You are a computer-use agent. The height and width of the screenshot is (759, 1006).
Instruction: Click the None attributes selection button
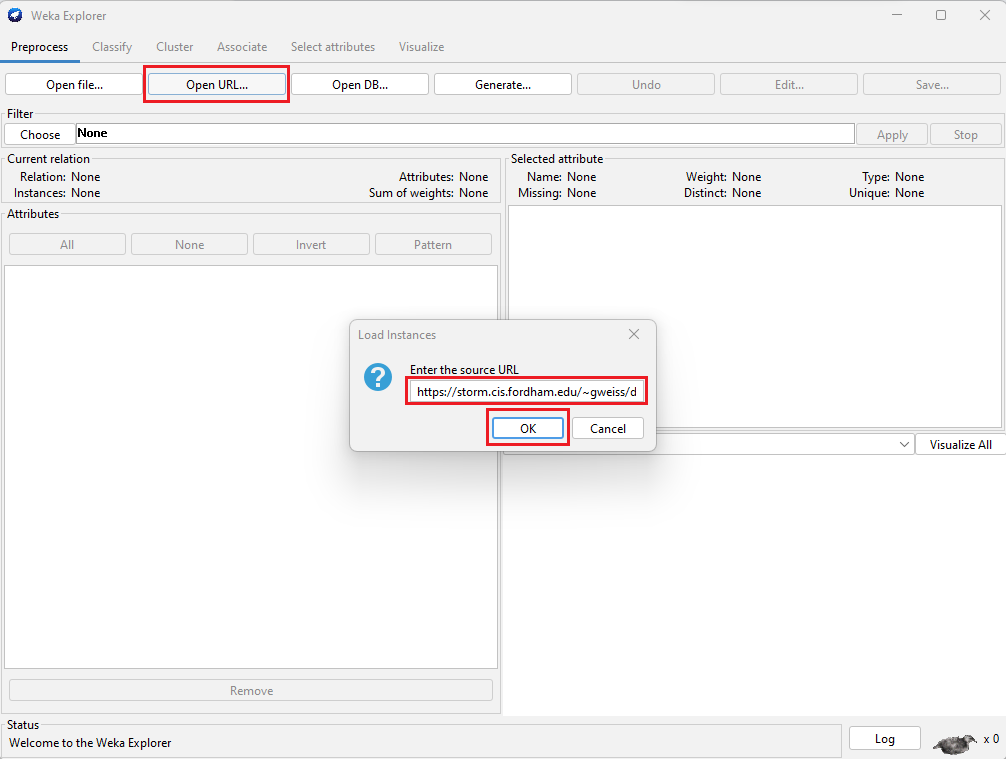pos(189,244)
